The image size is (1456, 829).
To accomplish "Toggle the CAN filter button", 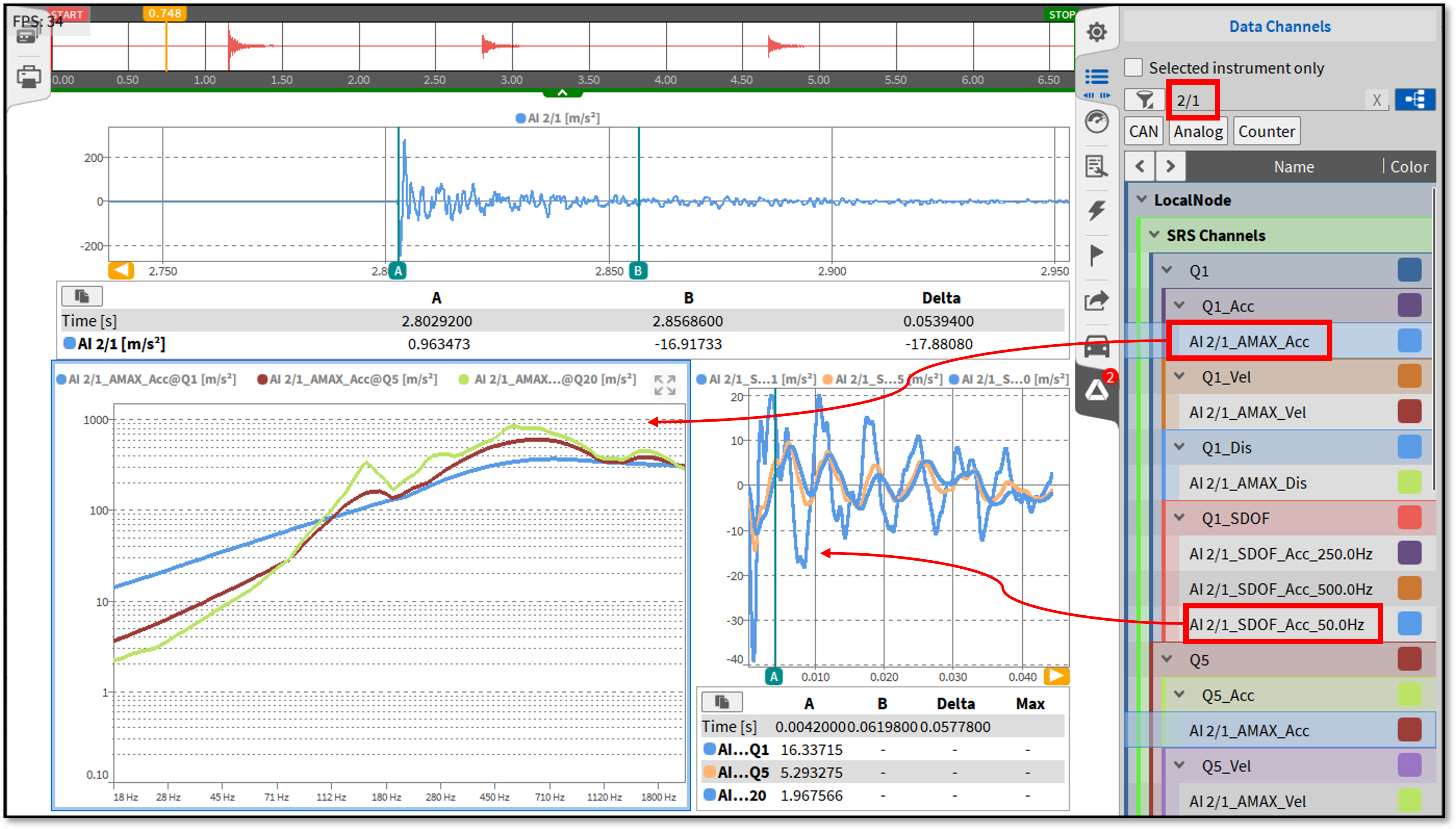I will coord(1143,132).
